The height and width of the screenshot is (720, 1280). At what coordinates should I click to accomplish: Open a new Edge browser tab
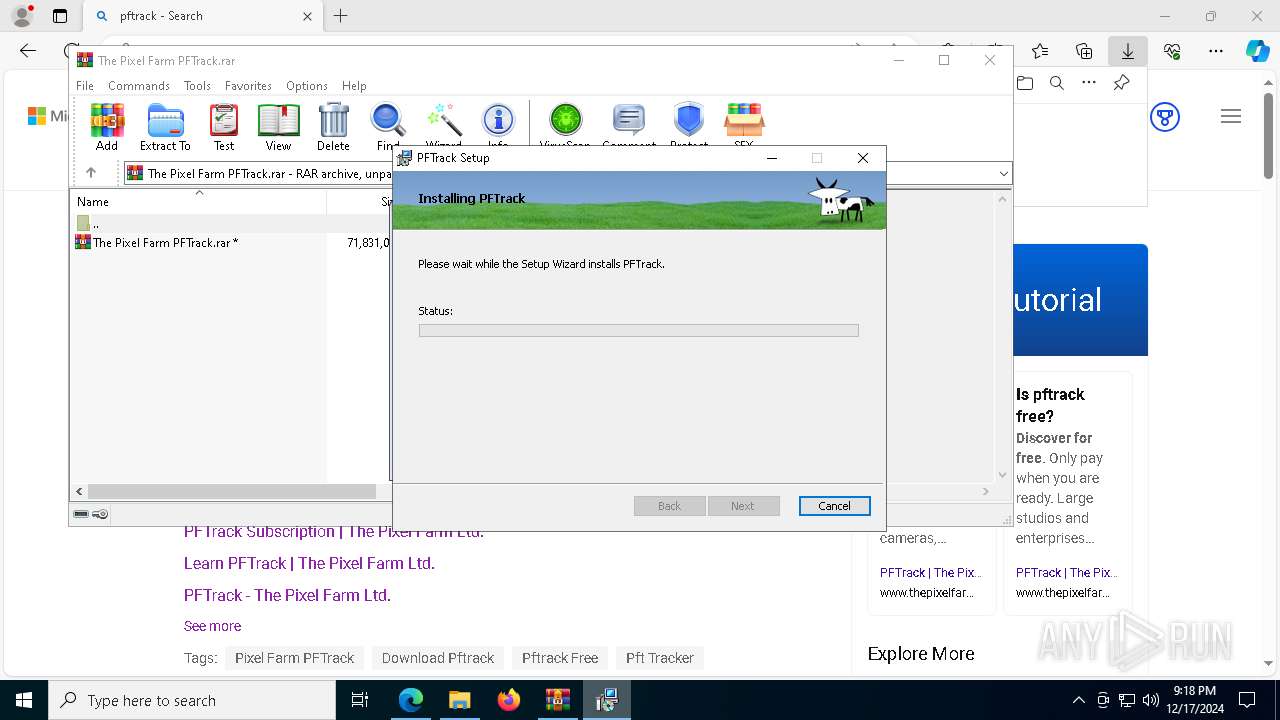click(x=341, y=16)
